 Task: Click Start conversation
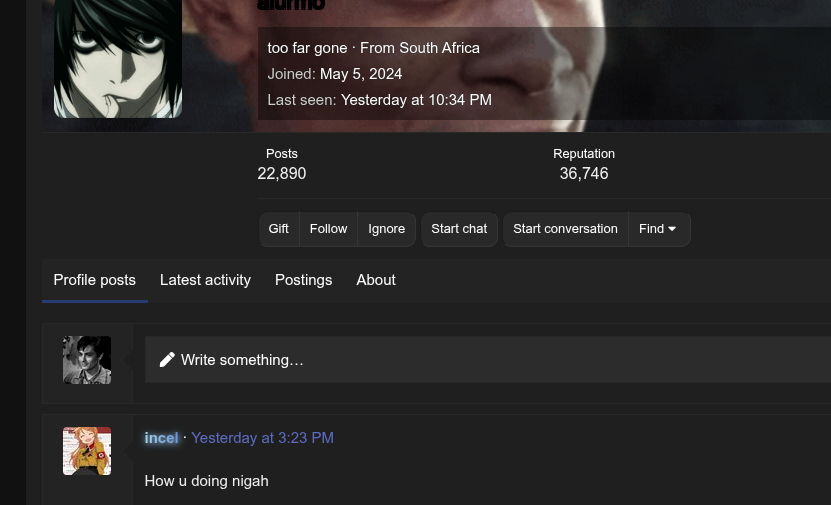tap(565, 229)
